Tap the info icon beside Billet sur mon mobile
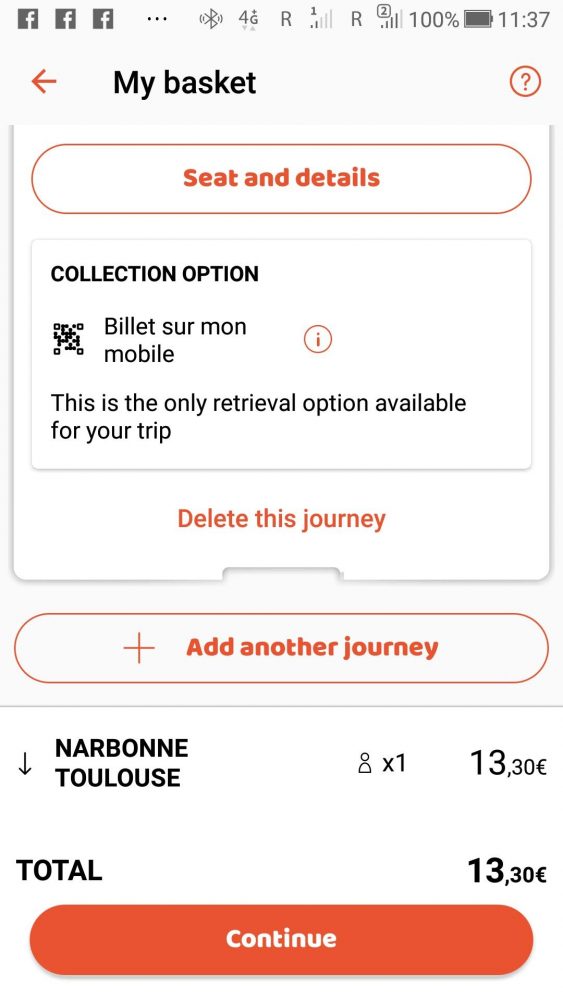The height and width of the screenshot is (1000, 563). coord(318,339)
